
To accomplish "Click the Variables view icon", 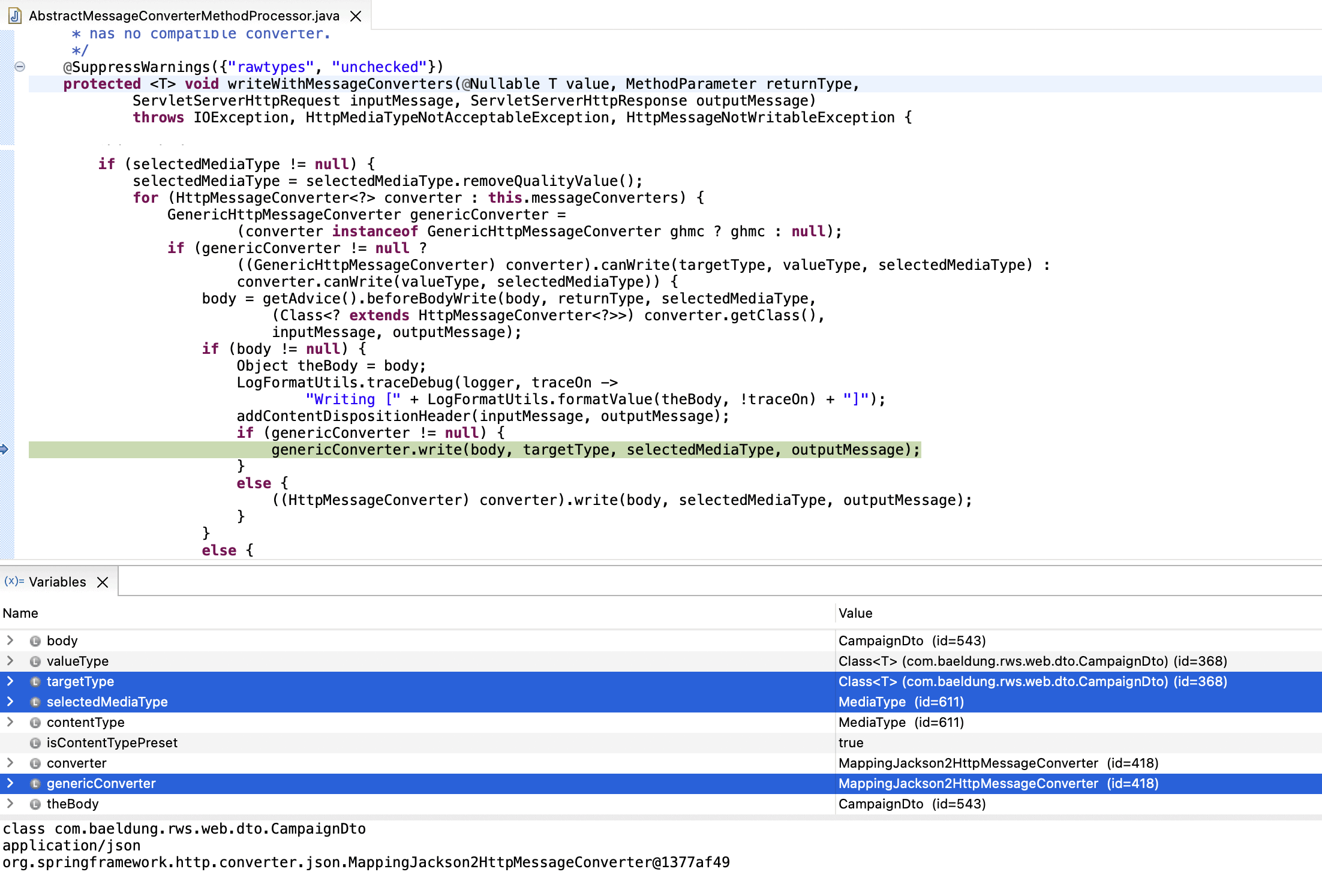I will click(14, 581).
